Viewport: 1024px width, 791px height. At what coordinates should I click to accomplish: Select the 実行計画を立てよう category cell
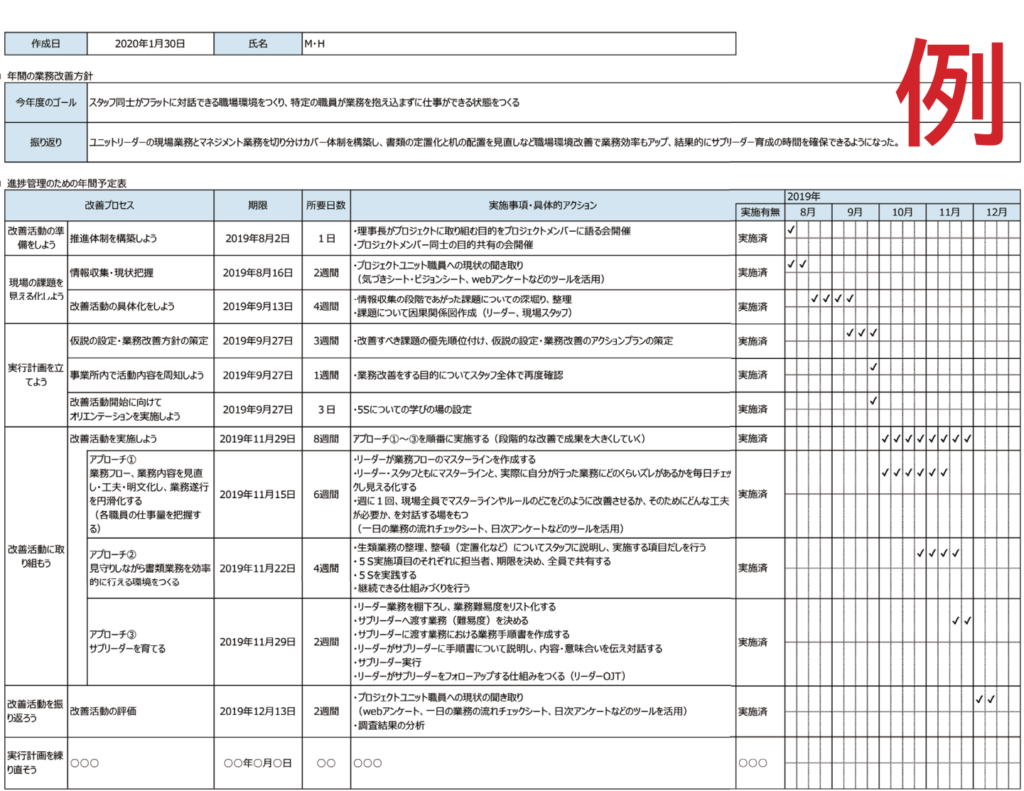tap(36, 375)
